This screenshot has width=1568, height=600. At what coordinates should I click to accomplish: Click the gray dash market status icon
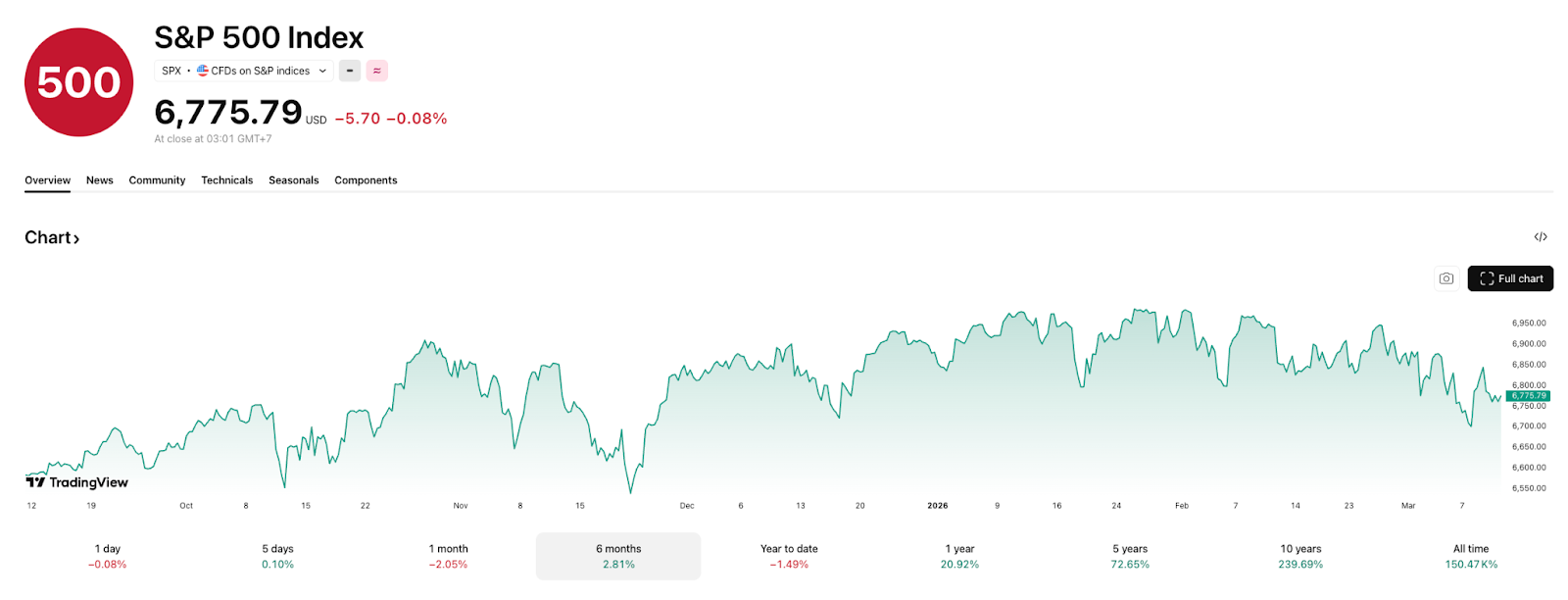(x=350, y=71)
